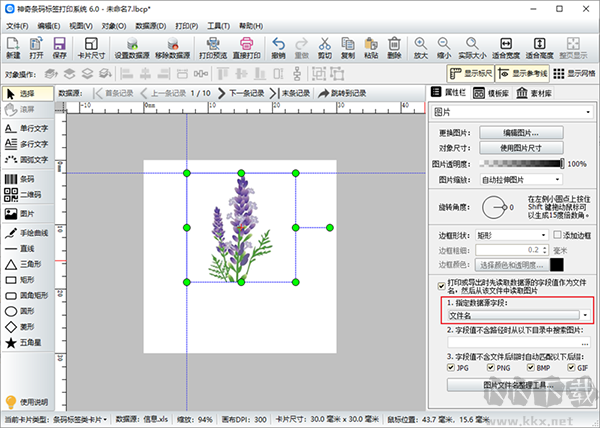Click the 打印预览 print preview icon
The width and height of the screenshot is (600, 428).
click(213, 48)
